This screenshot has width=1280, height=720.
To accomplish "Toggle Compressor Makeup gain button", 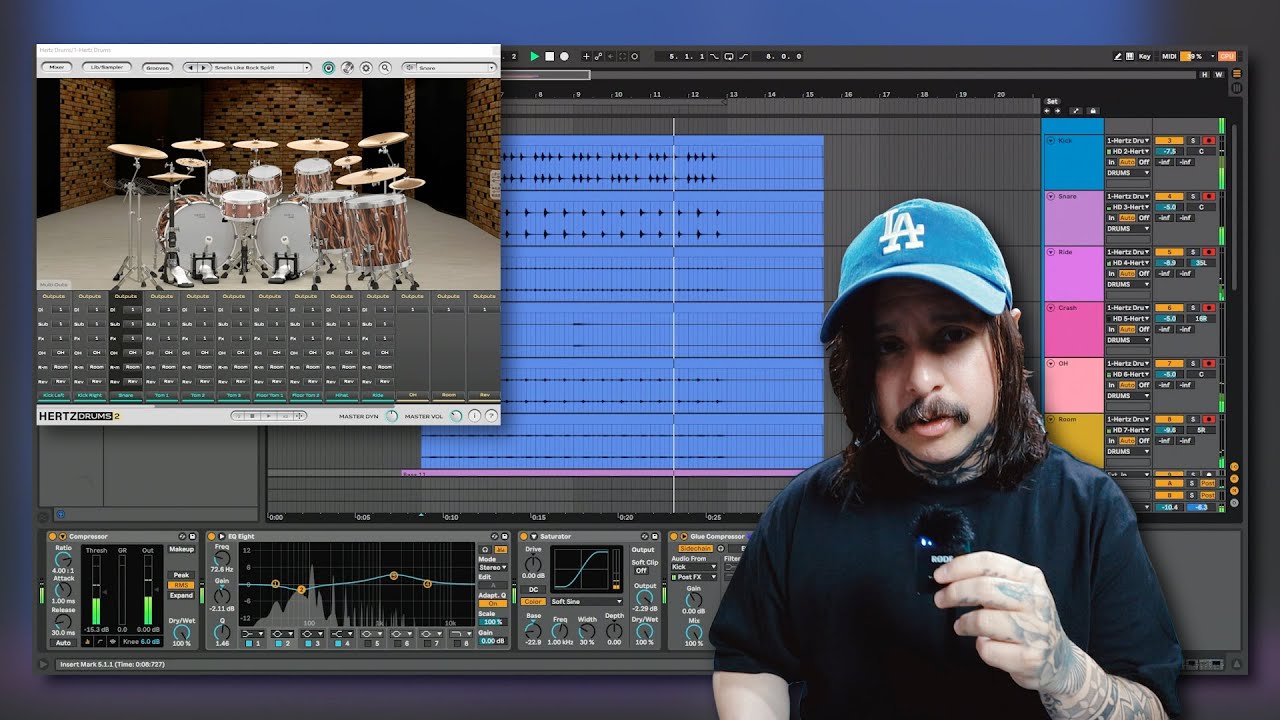I will pos(181,549).
